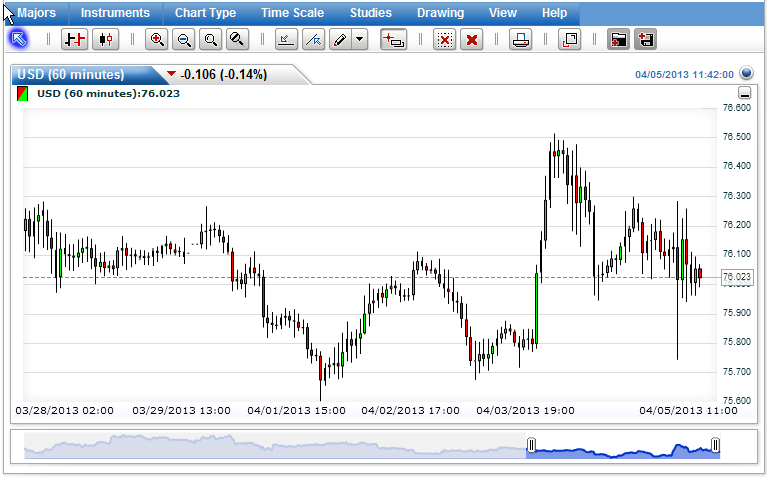The image size is (775, 490).
Task: Click the 76.023 current price label
Action: coord(737,277)
